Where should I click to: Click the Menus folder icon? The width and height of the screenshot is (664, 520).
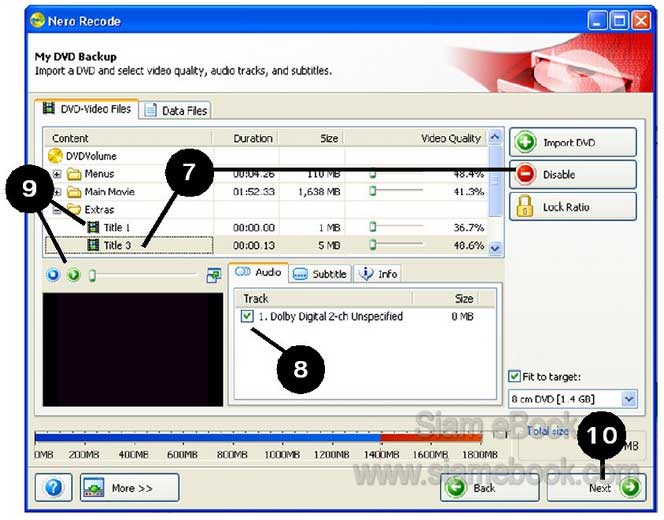click(x=75, y=174)
